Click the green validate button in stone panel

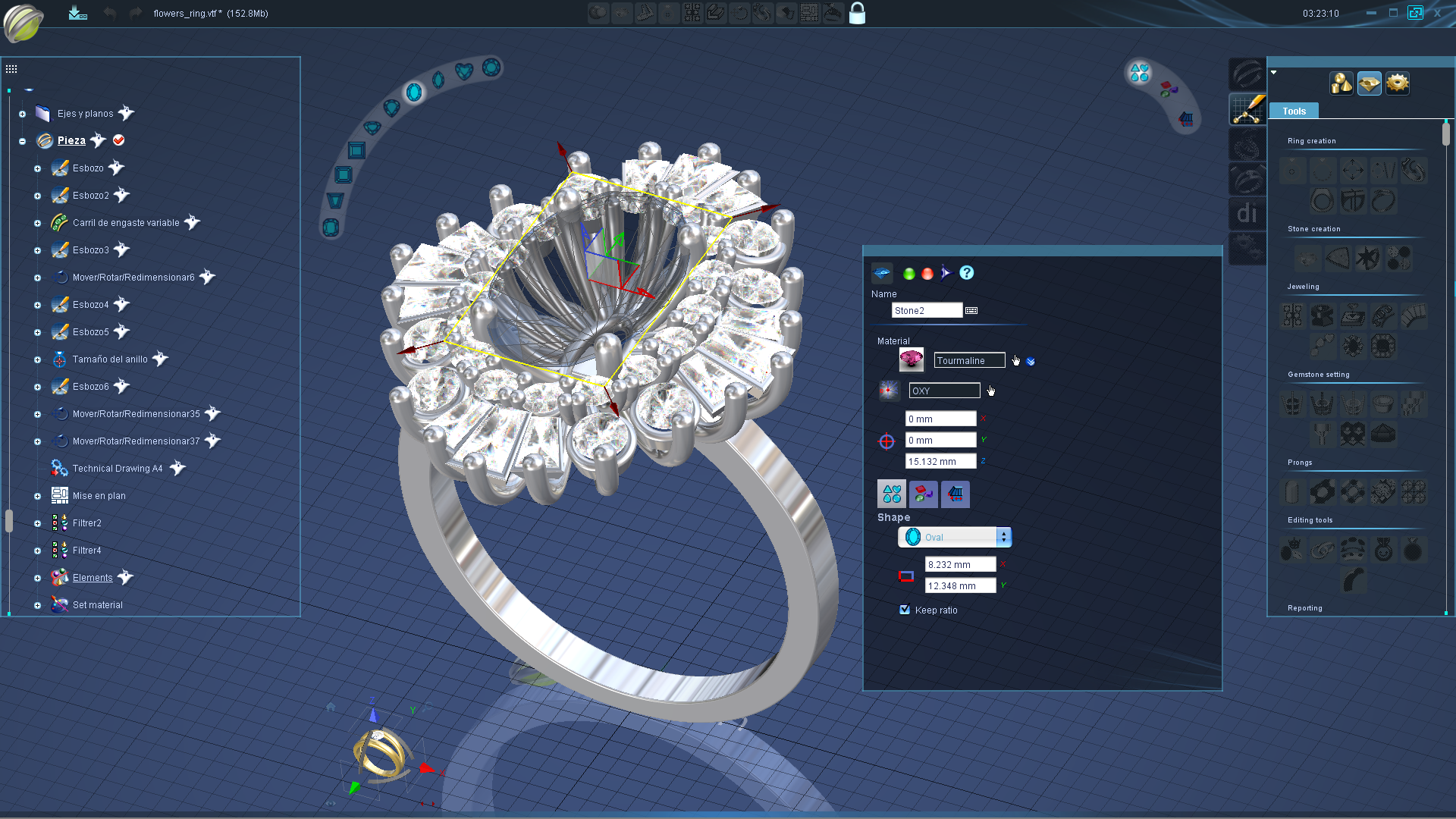[908, 274]
